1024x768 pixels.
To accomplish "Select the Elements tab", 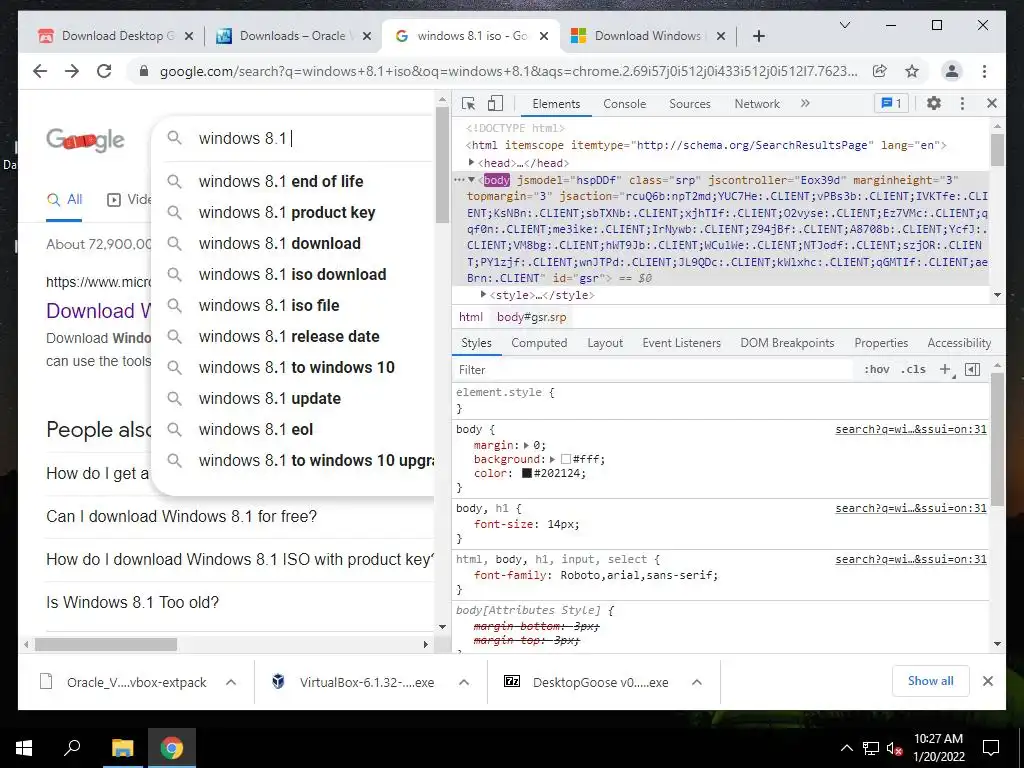I will [x=556, y=104].
